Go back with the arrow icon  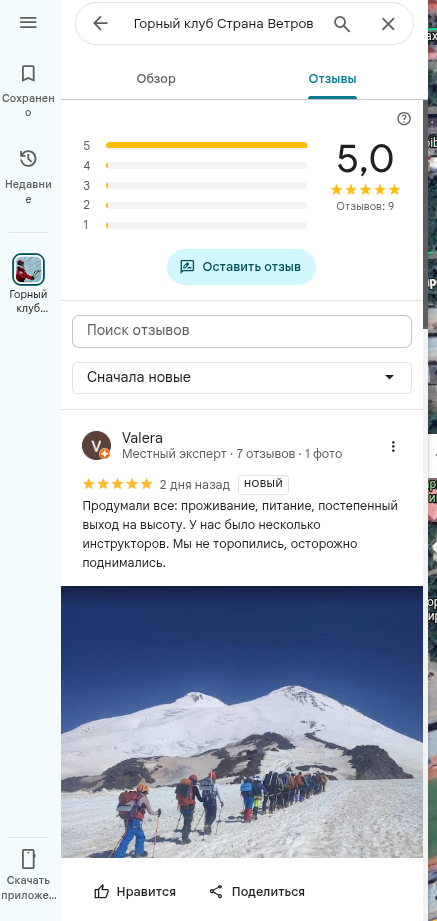(100, 23)
